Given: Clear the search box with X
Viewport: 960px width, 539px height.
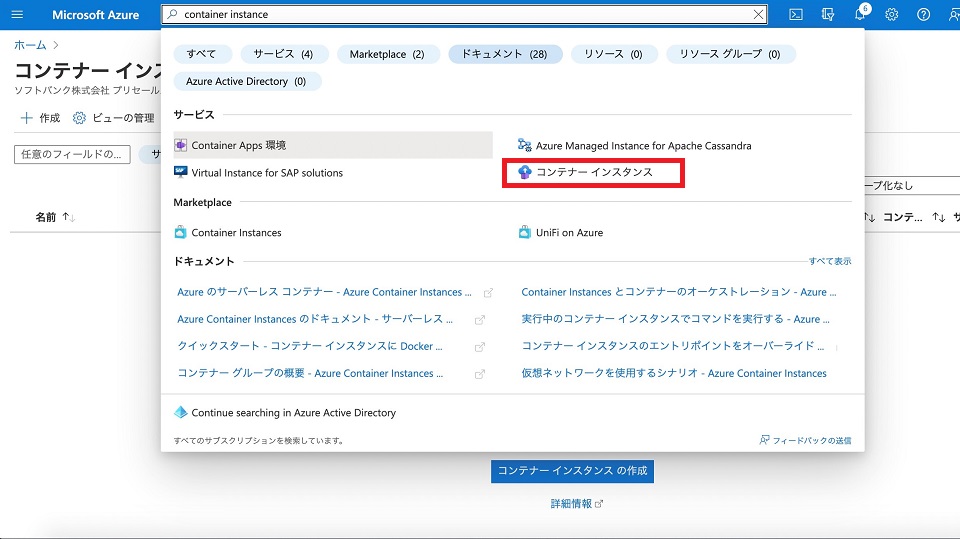Looking at the screenshot, I should pyautogui.click(x=758, y=15).
